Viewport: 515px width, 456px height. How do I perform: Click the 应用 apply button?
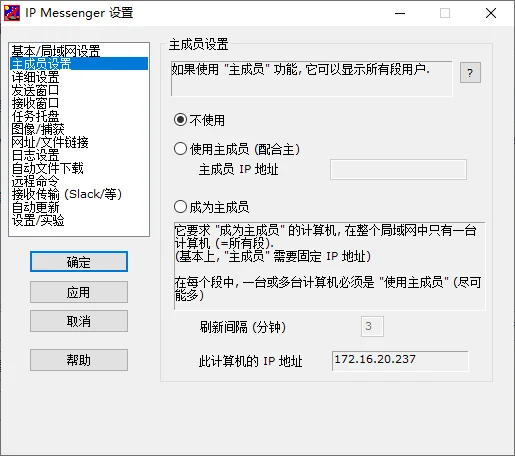[79, 292]
